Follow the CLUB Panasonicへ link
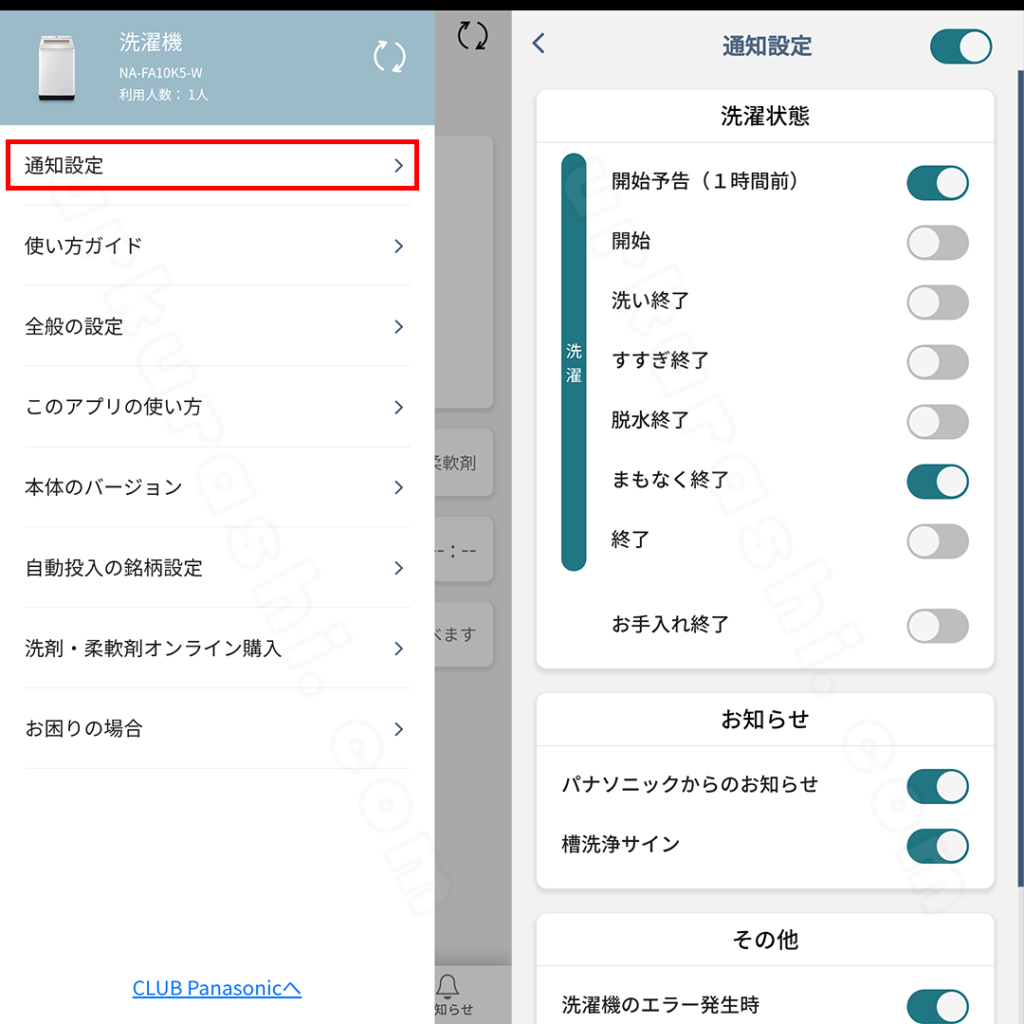This screenshot has width=1024, height=1024. (217, 988)
